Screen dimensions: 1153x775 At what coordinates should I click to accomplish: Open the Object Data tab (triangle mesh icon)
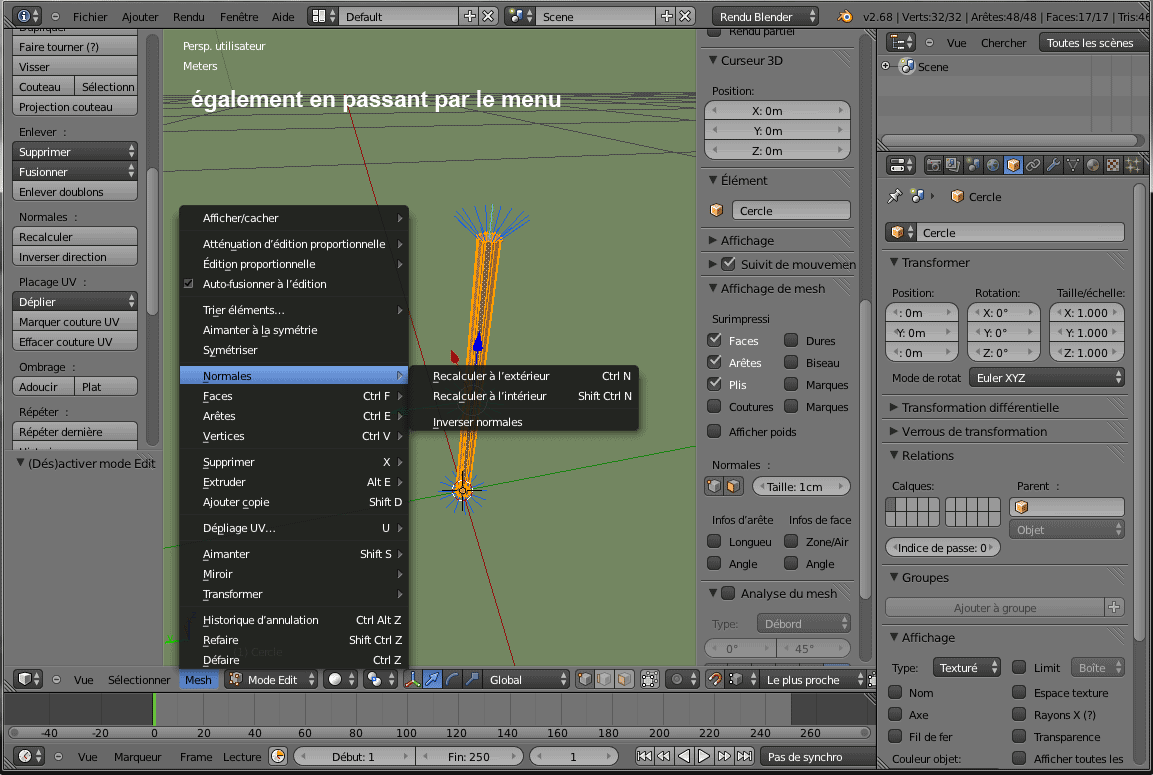click(1073, 165)
